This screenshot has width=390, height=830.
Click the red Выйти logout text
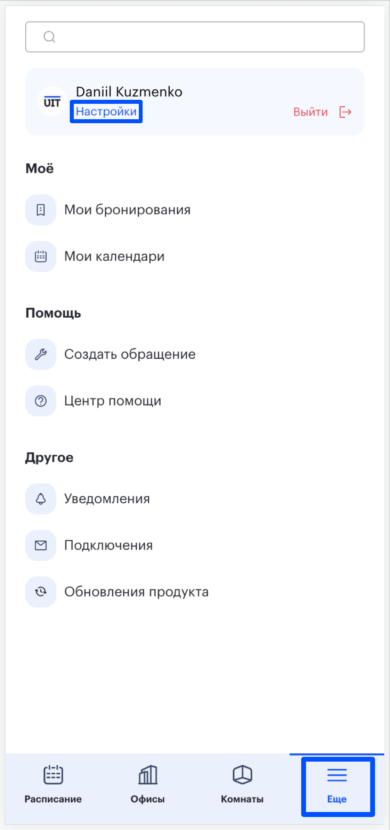[310, 112]
